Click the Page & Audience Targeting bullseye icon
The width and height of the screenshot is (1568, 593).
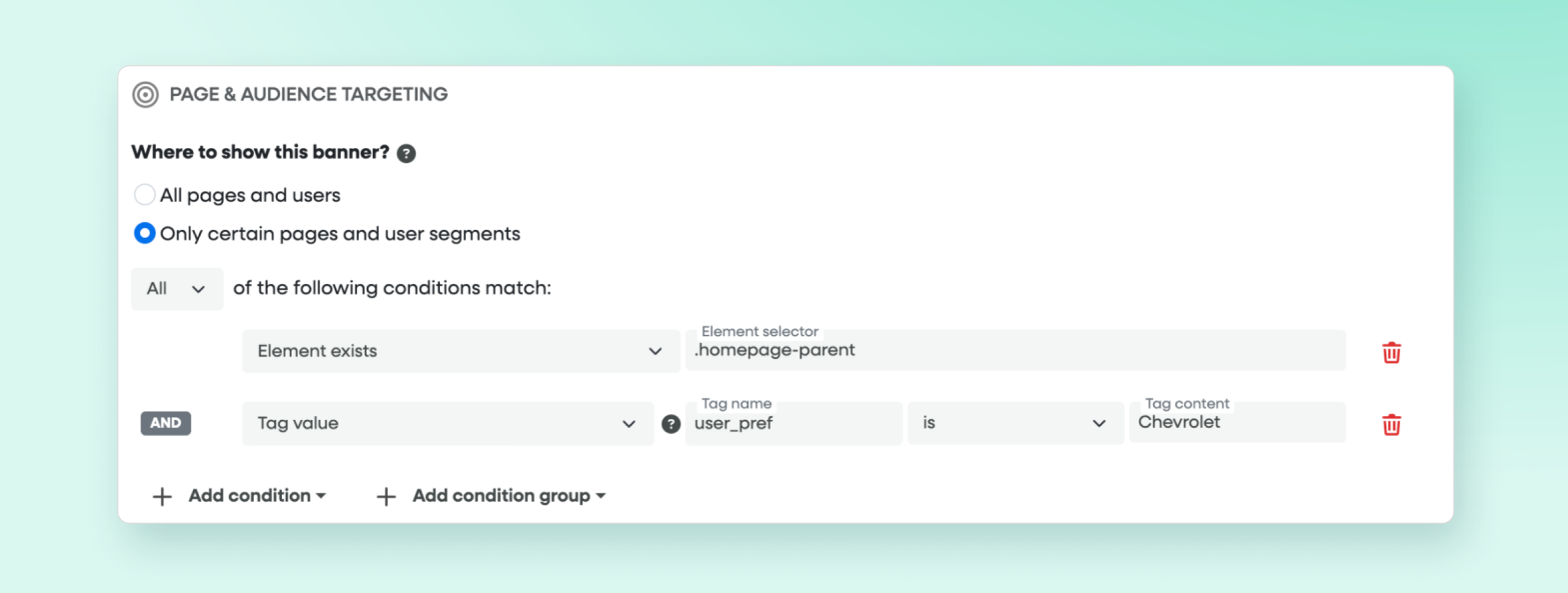click(x=145, y=94)
